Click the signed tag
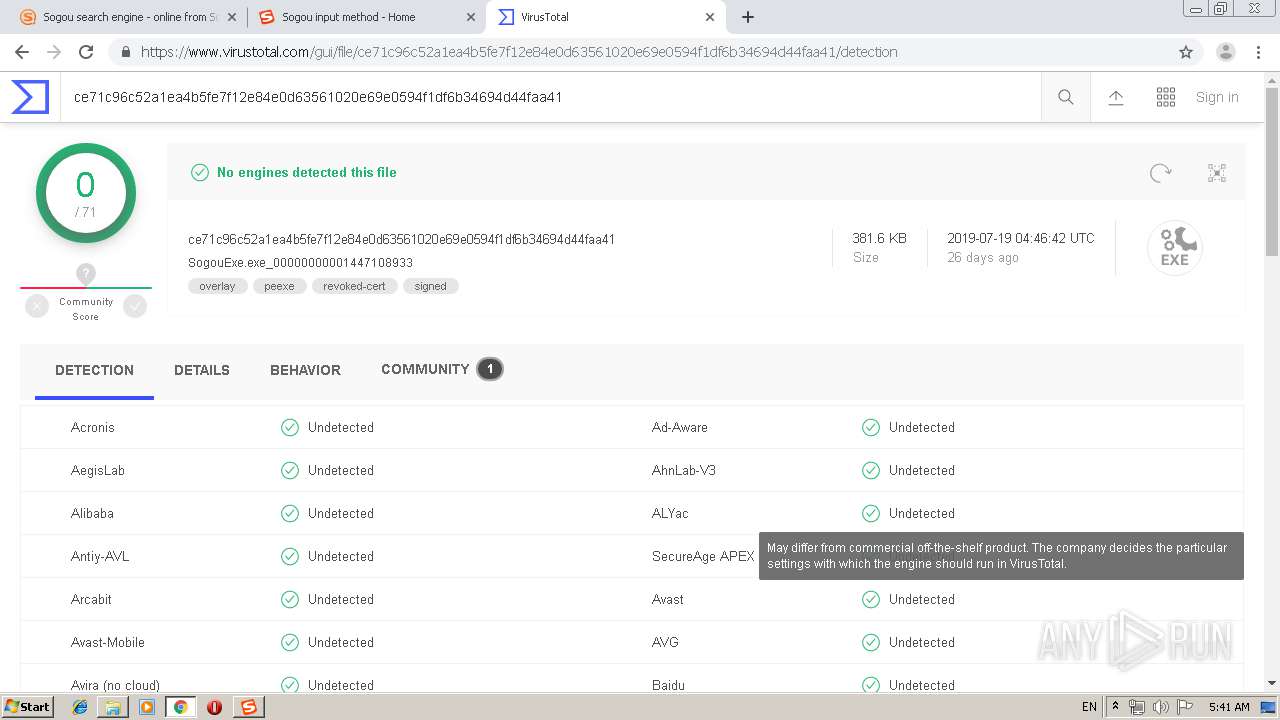The image size is (1280, 720). pos(430,286)
